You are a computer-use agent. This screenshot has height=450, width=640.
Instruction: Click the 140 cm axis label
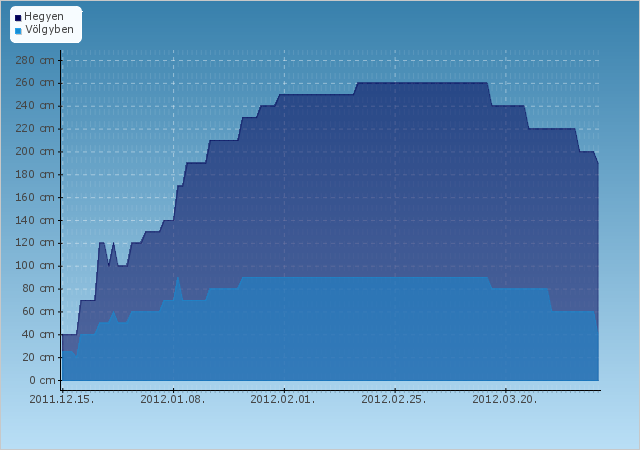35,220
